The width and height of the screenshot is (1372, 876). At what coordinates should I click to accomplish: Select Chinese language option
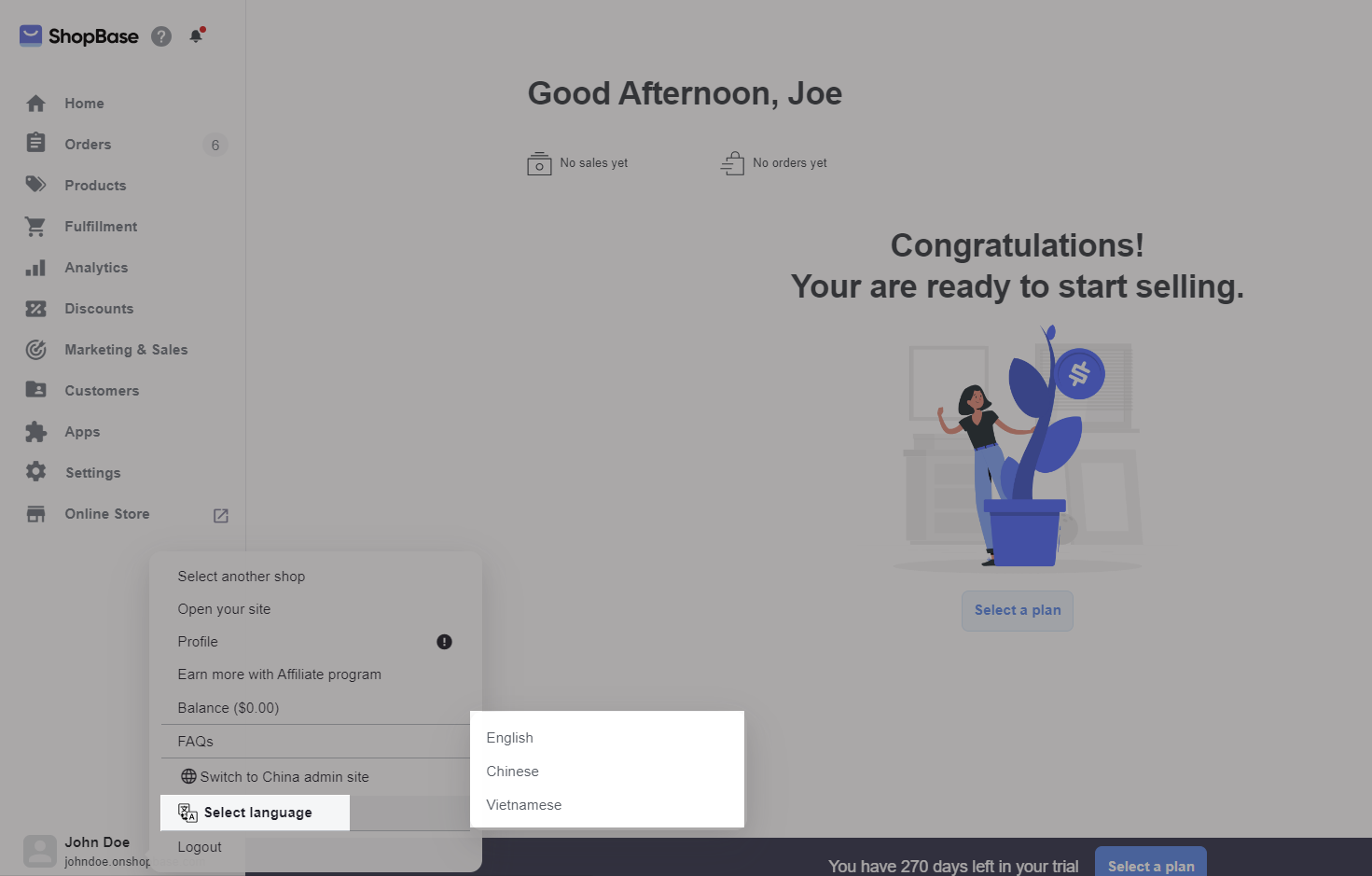coord(513,772)
